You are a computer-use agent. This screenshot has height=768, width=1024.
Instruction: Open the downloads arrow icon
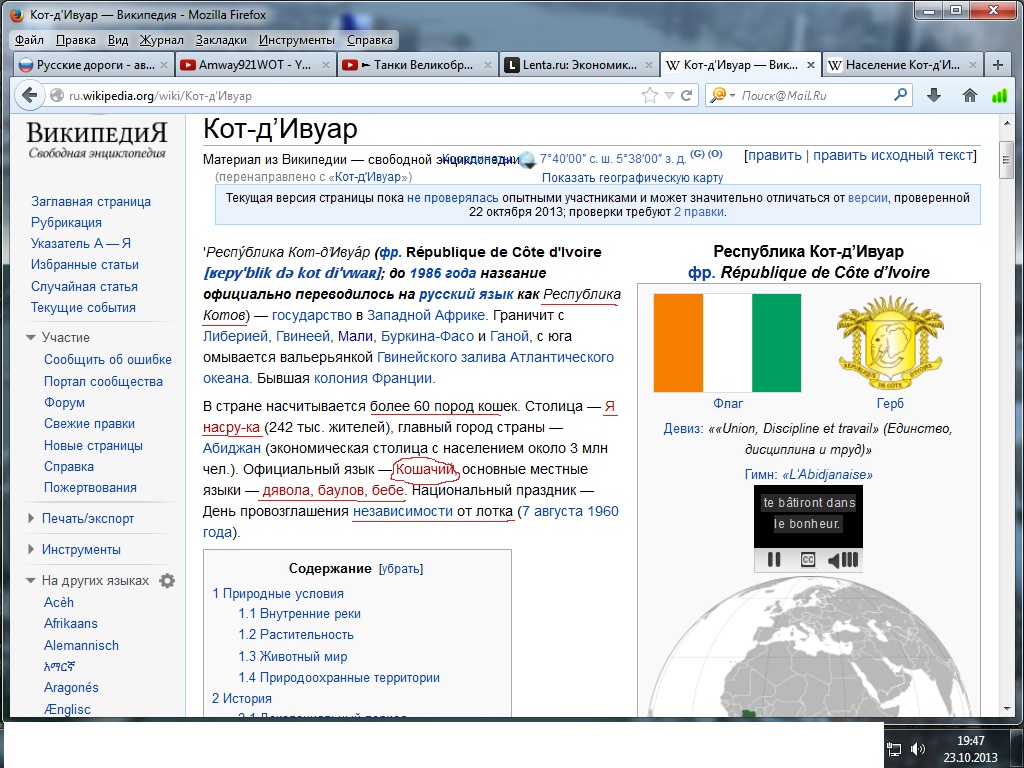(934, 95)
